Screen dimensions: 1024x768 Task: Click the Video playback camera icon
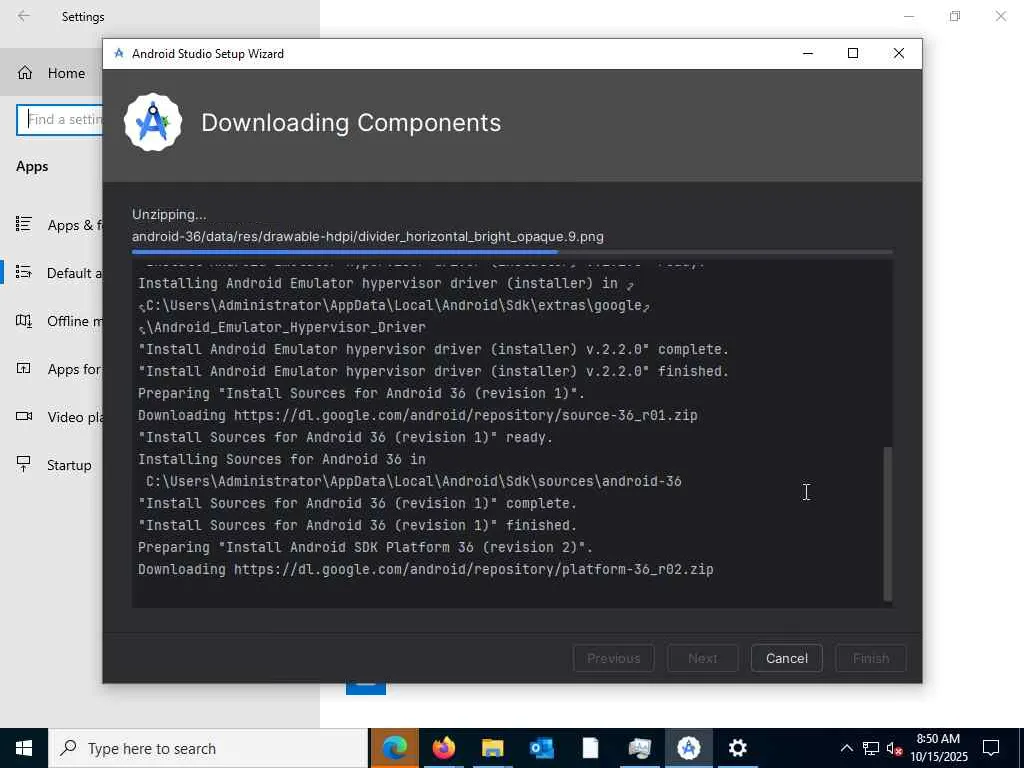tap(24, 416)
